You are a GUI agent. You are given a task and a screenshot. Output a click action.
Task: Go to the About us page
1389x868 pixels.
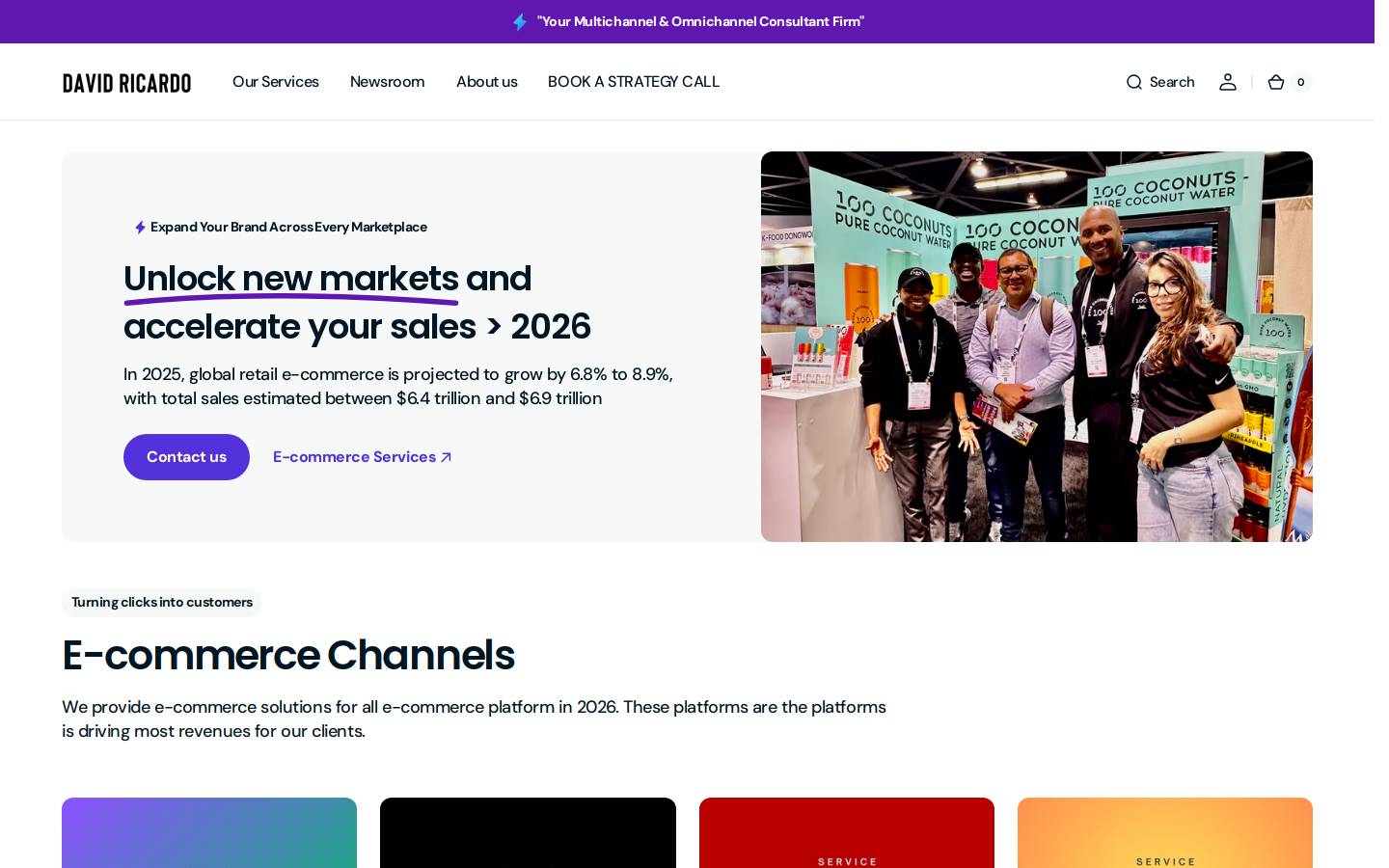[487, 82]
